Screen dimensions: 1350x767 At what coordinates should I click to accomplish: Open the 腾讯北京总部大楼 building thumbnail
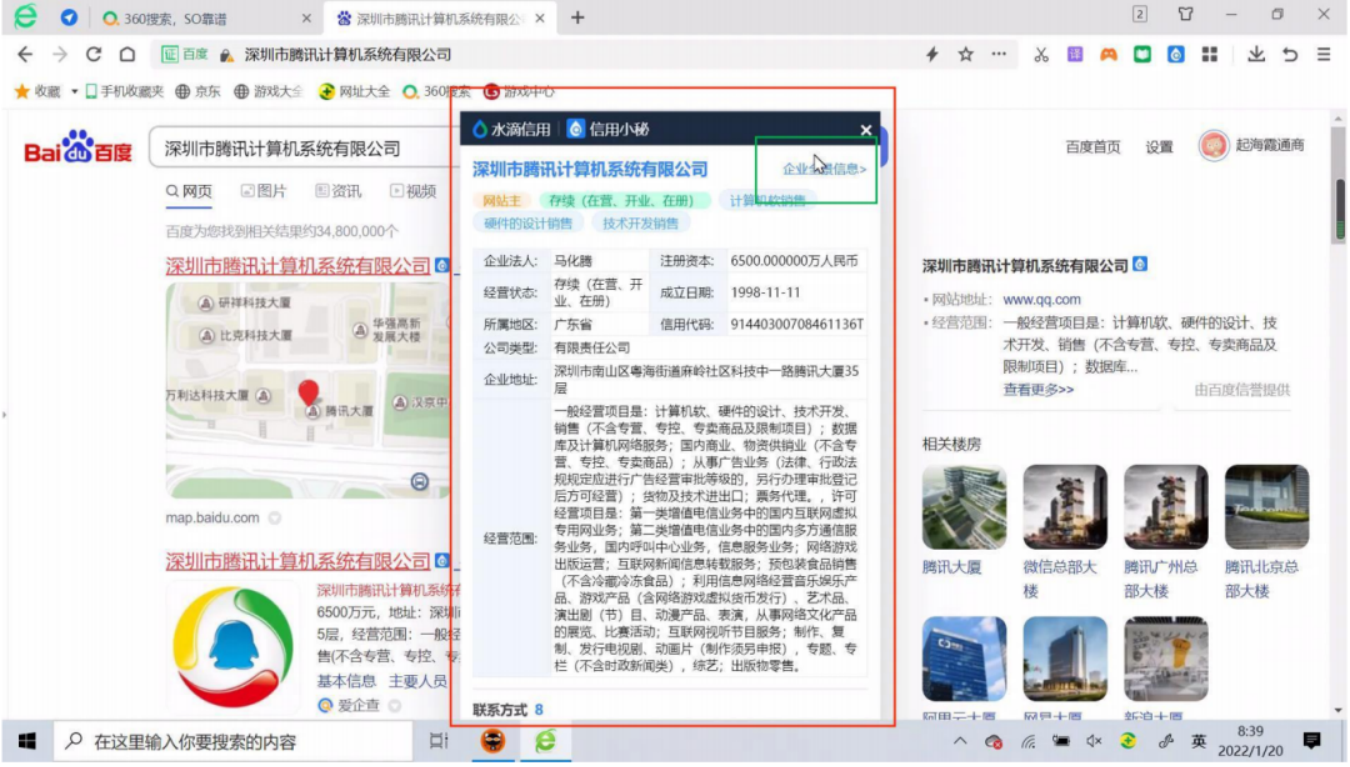click(1267, 507)
